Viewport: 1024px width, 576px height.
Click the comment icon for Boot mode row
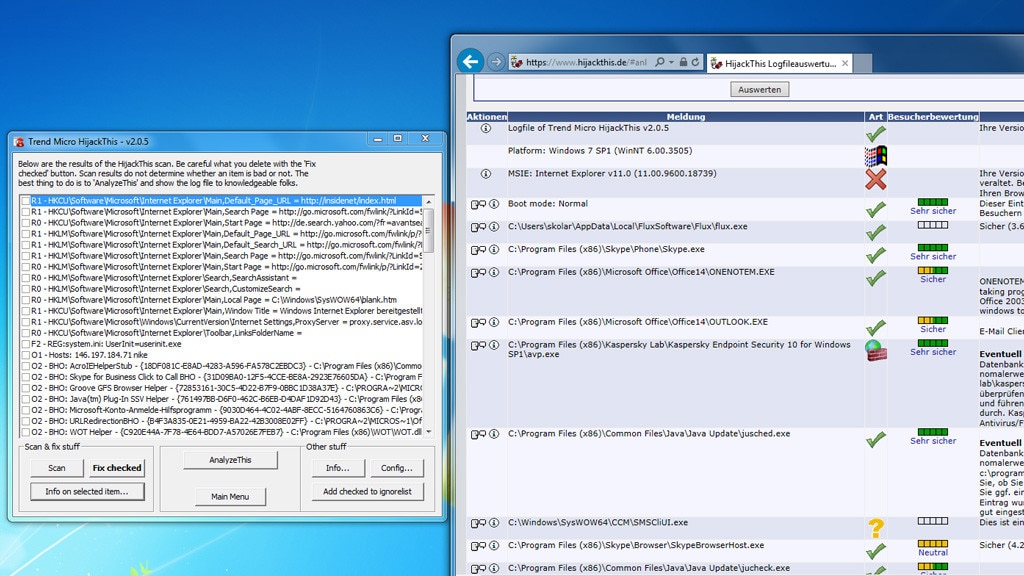pyautogui.click(x=479, y=204)
